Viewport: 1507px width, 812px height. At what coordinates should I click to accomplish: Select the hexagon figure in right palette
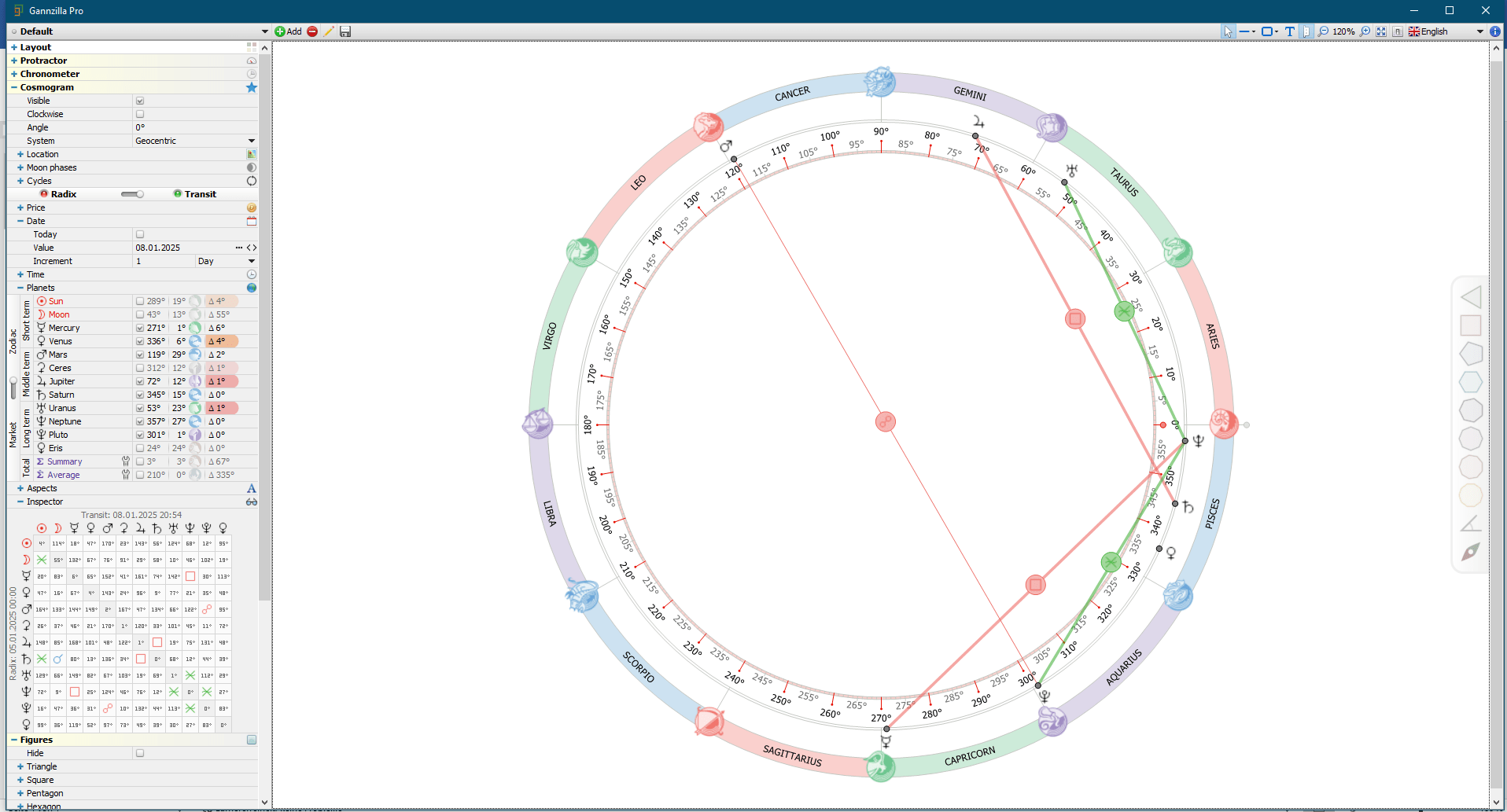(x=1471, y=382)
